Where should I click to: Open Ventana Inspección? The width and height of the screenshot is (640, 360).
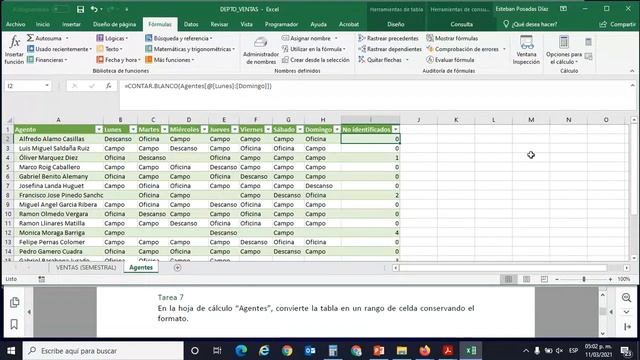click(x=526, y=50)
